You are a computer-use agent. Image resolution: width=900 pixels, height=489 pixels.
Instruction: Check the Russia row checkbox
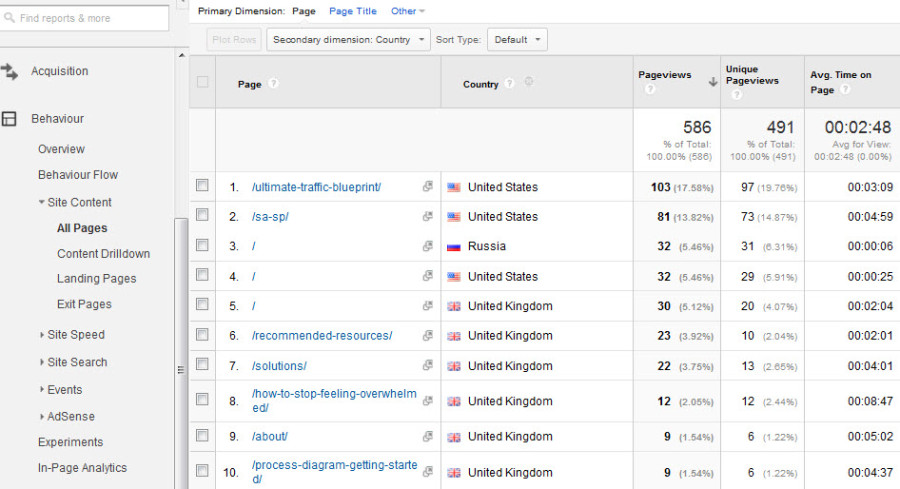tap(202, 245)
